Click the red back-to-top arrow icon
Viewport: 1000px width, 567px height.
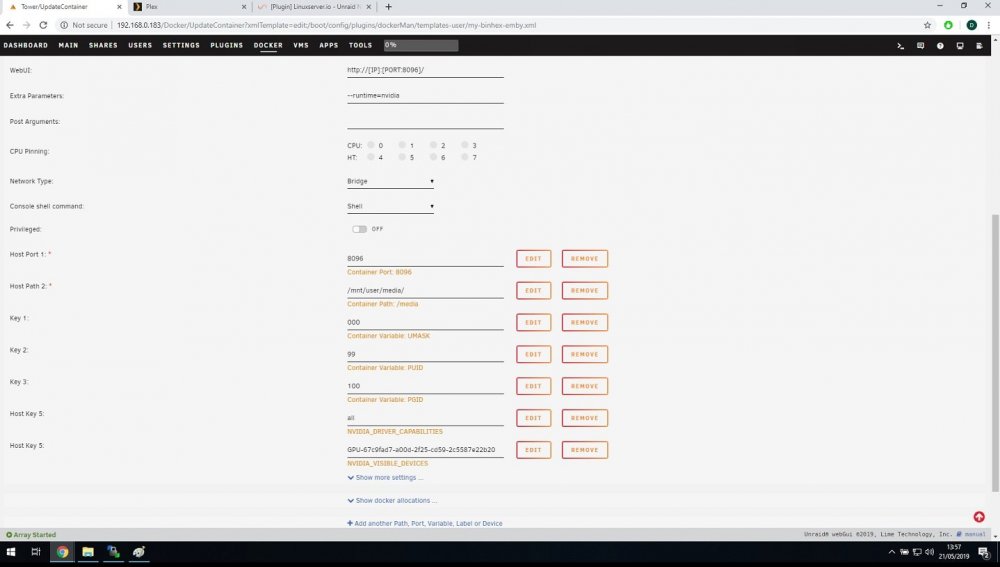(979, 517)
